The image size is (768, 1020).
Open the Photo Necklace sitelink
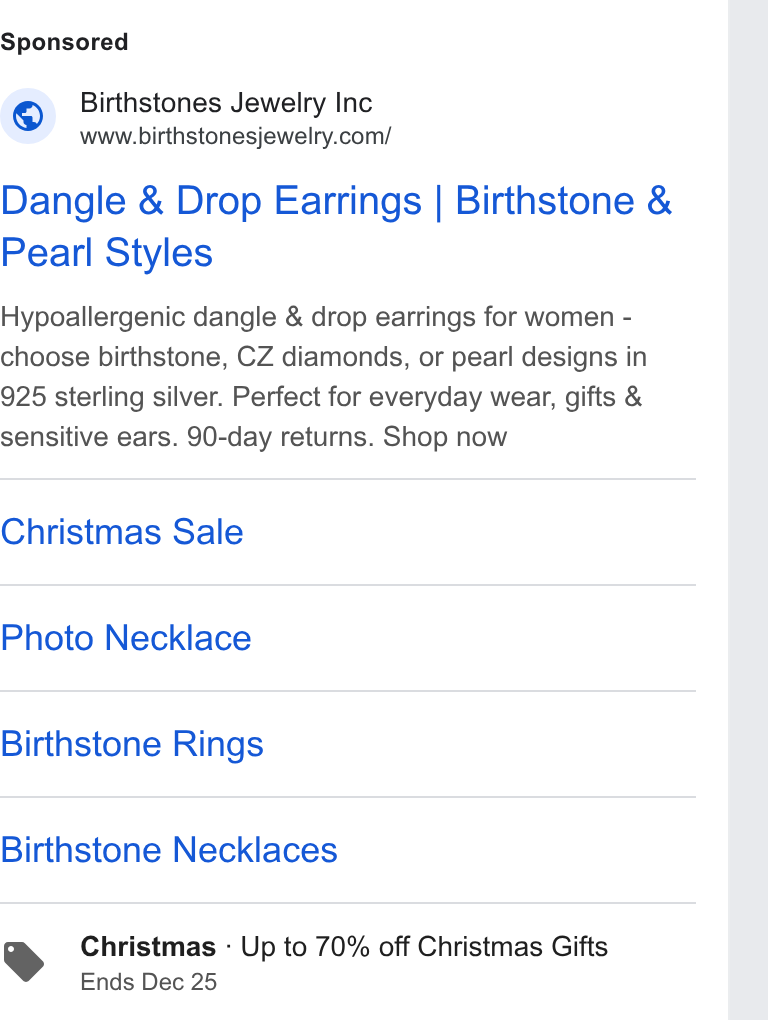point(126,638)
